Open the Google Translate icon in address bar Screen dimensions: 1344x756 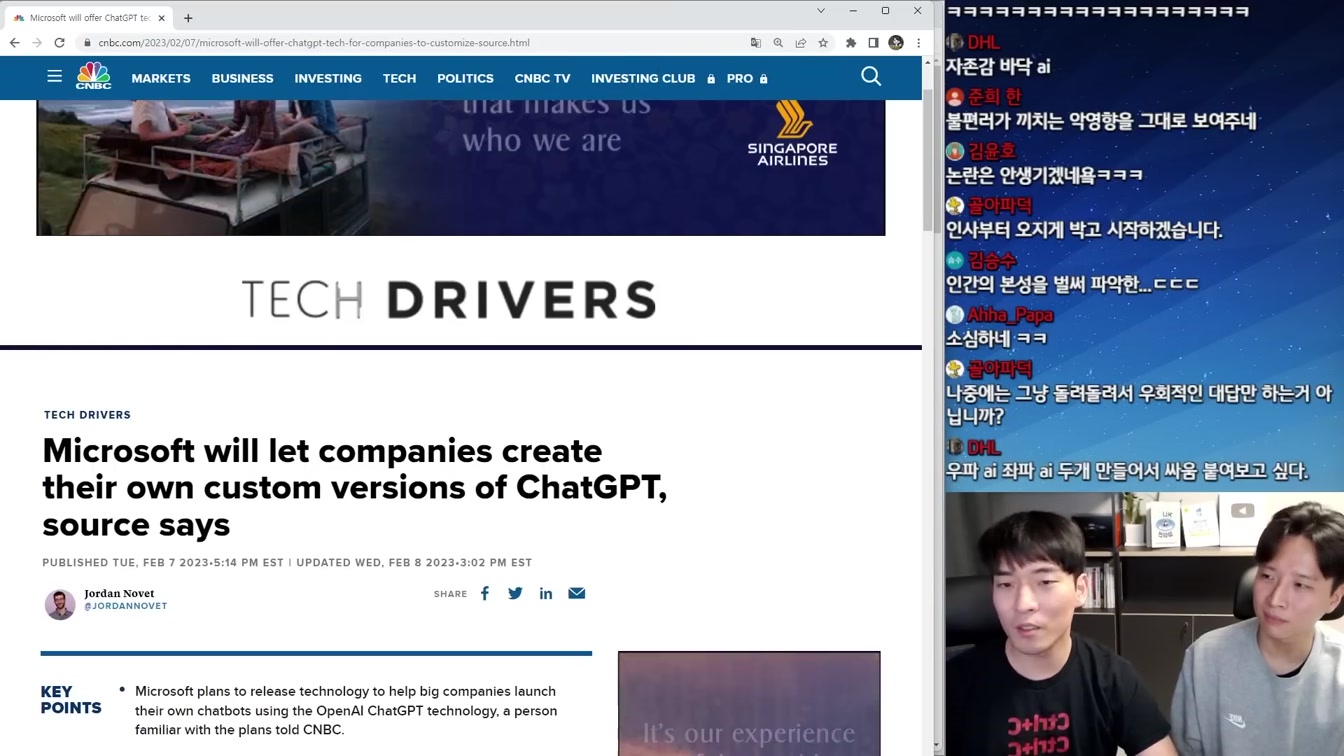(756, 43)
